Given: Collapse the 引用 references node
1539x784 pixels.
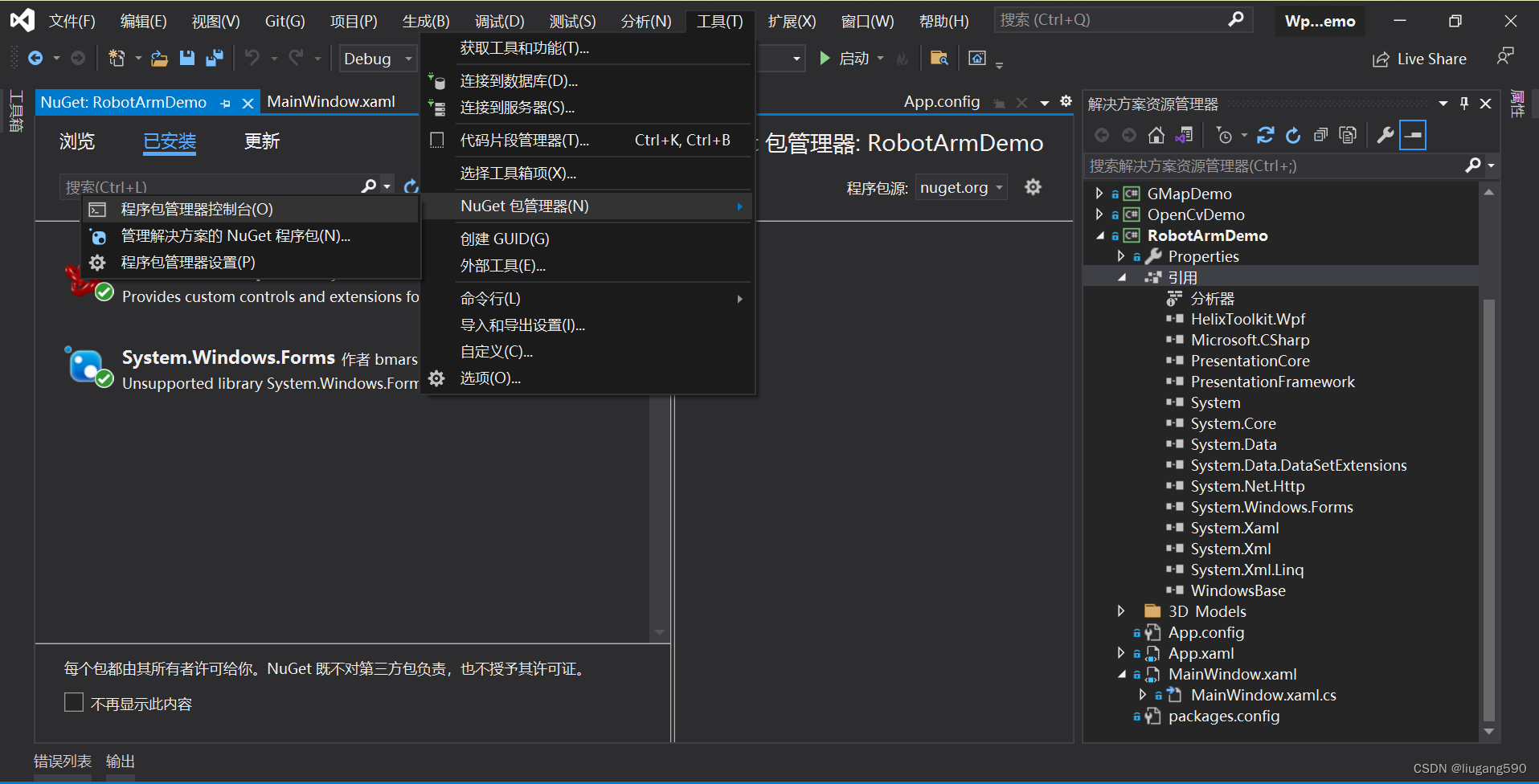Looking at the screenshot, I should pyautogui.click(x=1121, y=277).
